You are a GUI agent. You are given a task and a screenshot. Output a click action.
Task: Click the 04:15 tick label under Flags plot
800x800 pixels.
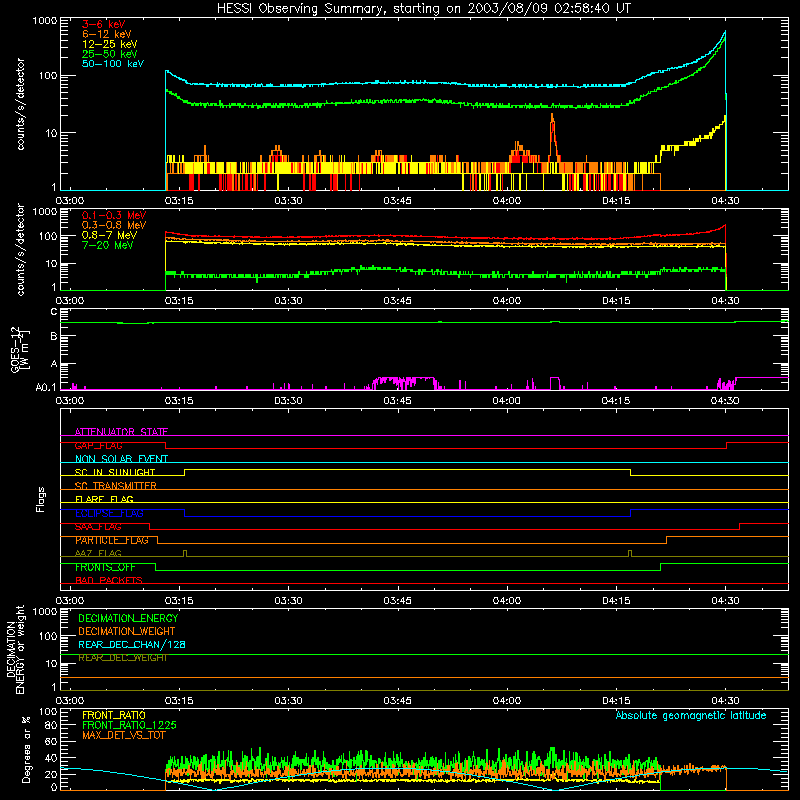tap(616, 601)
